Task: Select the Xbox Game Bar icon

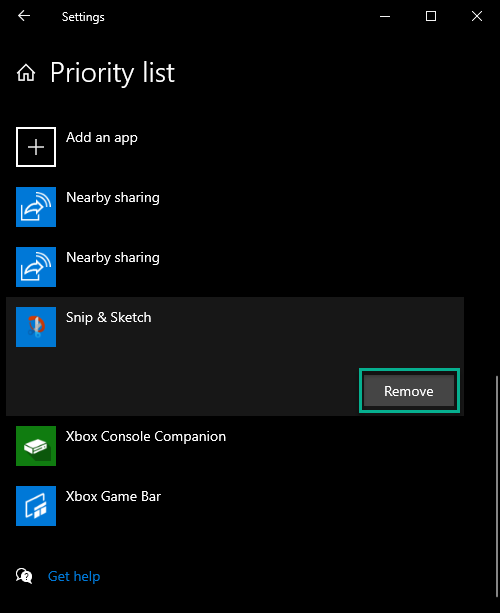Action: (36, 506)
